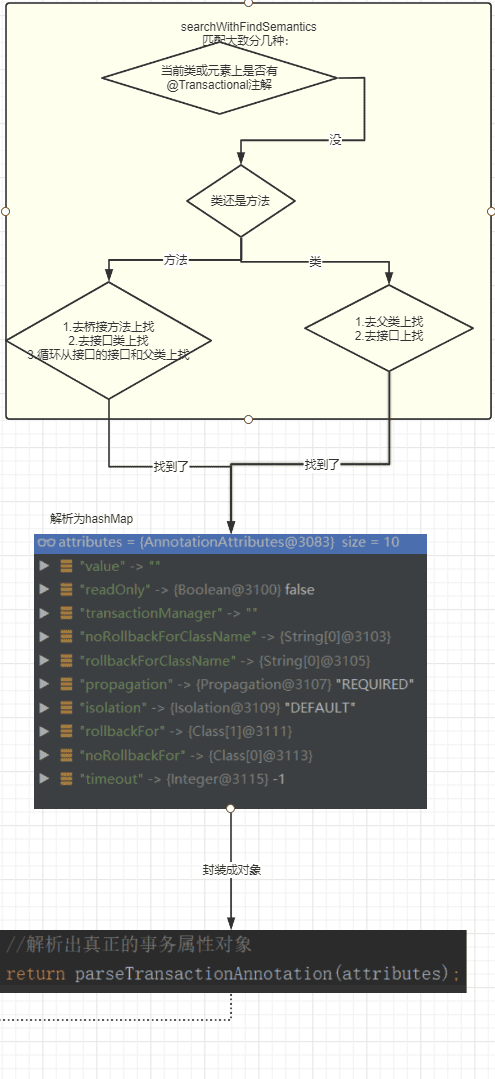Image resolution: width=495 pixels, height=1079 pixels.
Task: Click the field icon beside "isolation"
Action: pos(67,708)
